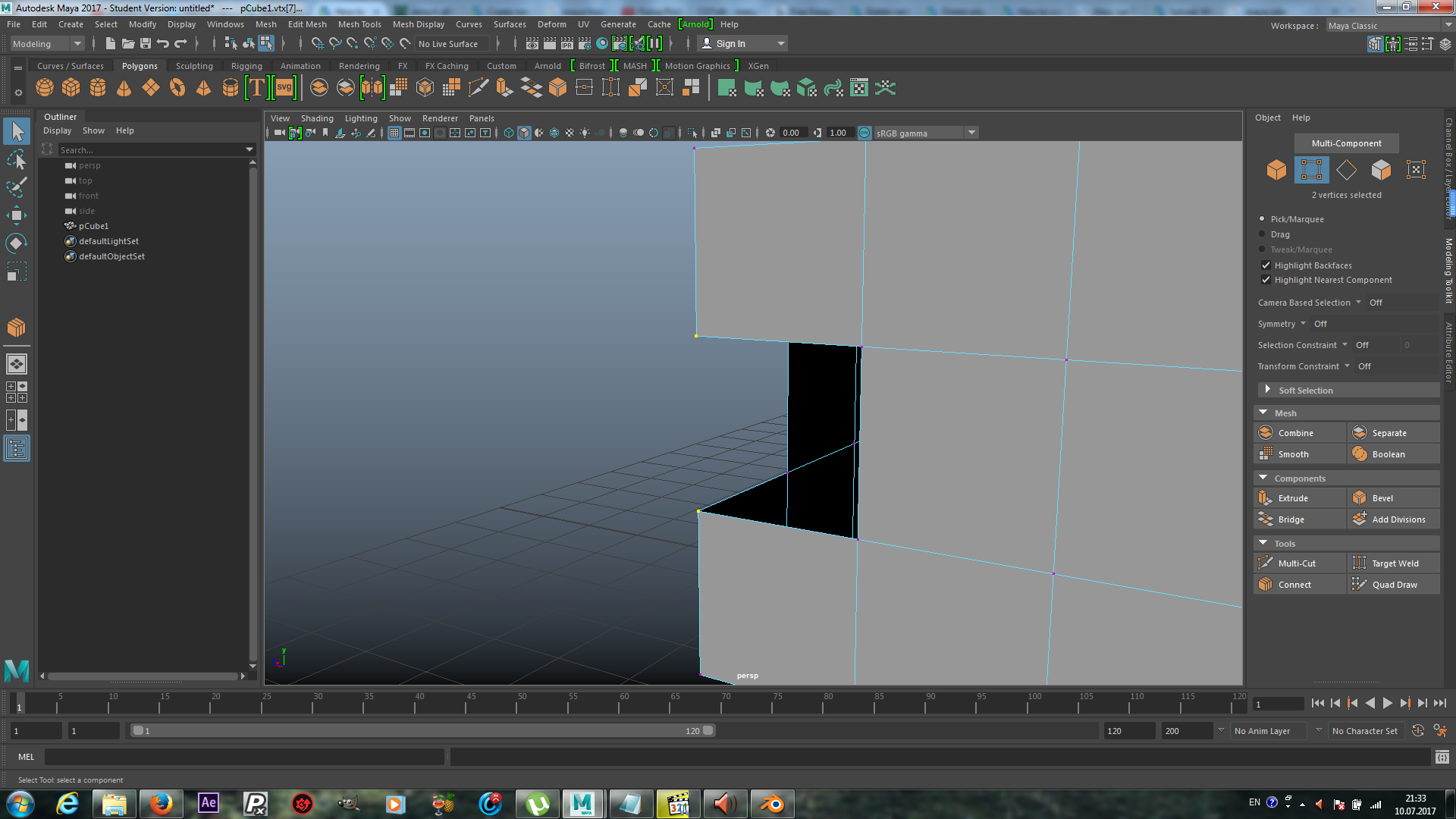Collapse the Components section

pyautogui.click(x=1347, y=478)
